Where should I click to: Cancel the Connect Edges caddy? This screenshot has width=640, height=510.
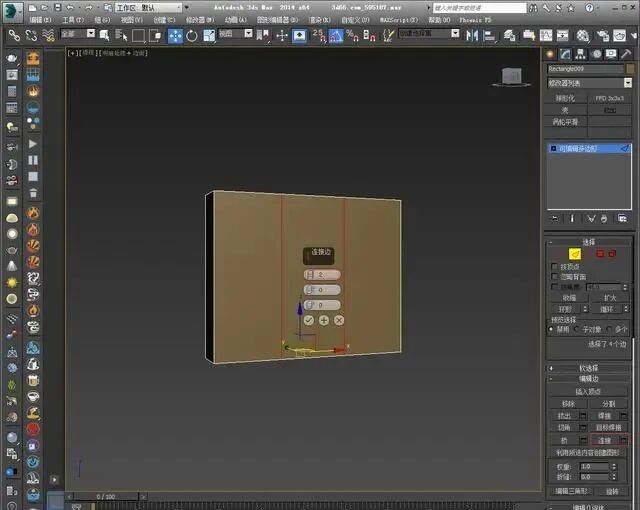[339, 320]
